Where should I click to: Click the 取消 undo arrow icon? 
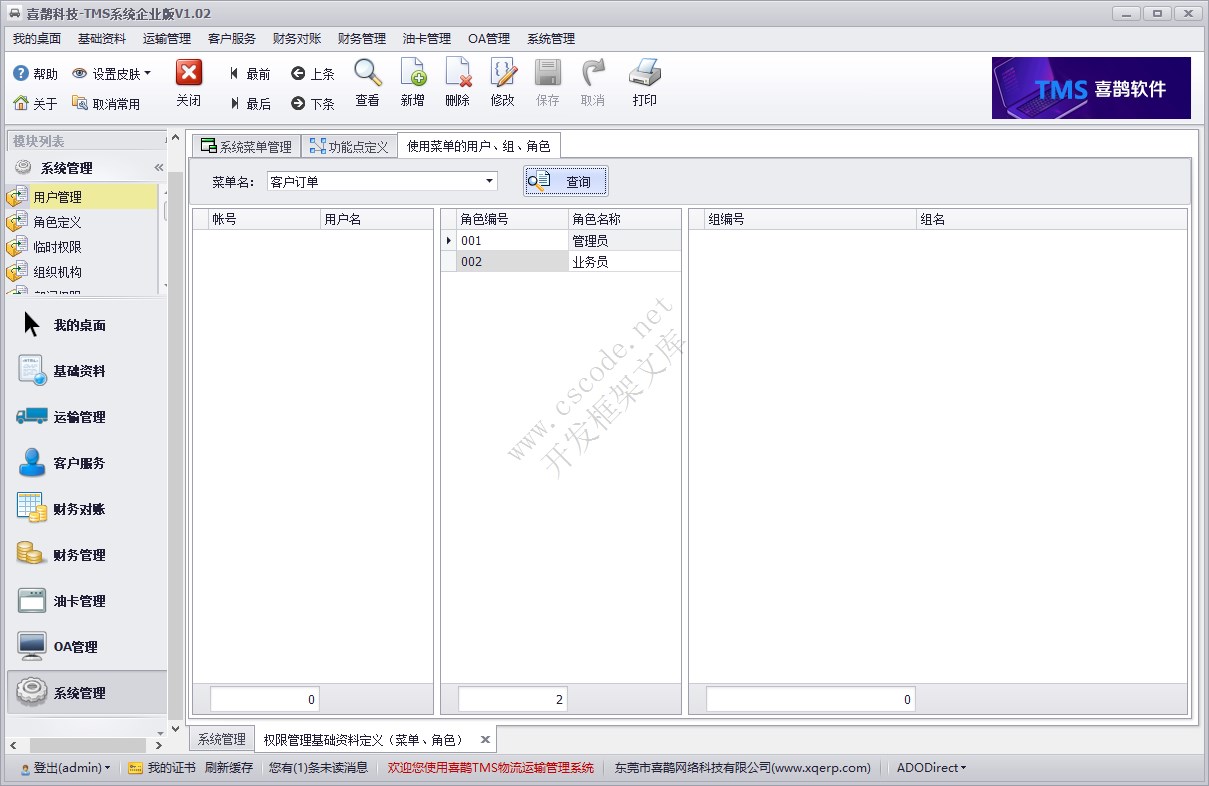(593, 73)
